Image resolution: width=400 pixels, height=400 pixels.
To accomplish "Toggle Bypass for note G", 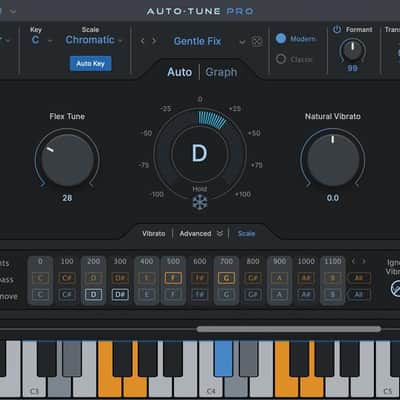I will click(x=226, y=278).
